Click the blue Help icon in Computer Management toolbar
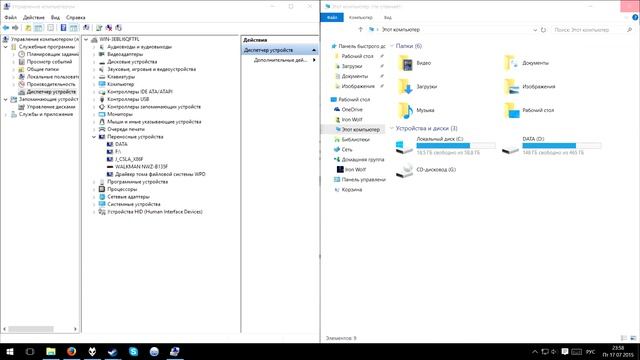Image resolution: width=640 pixels, height=360 pixels. [x=63, y=28]
